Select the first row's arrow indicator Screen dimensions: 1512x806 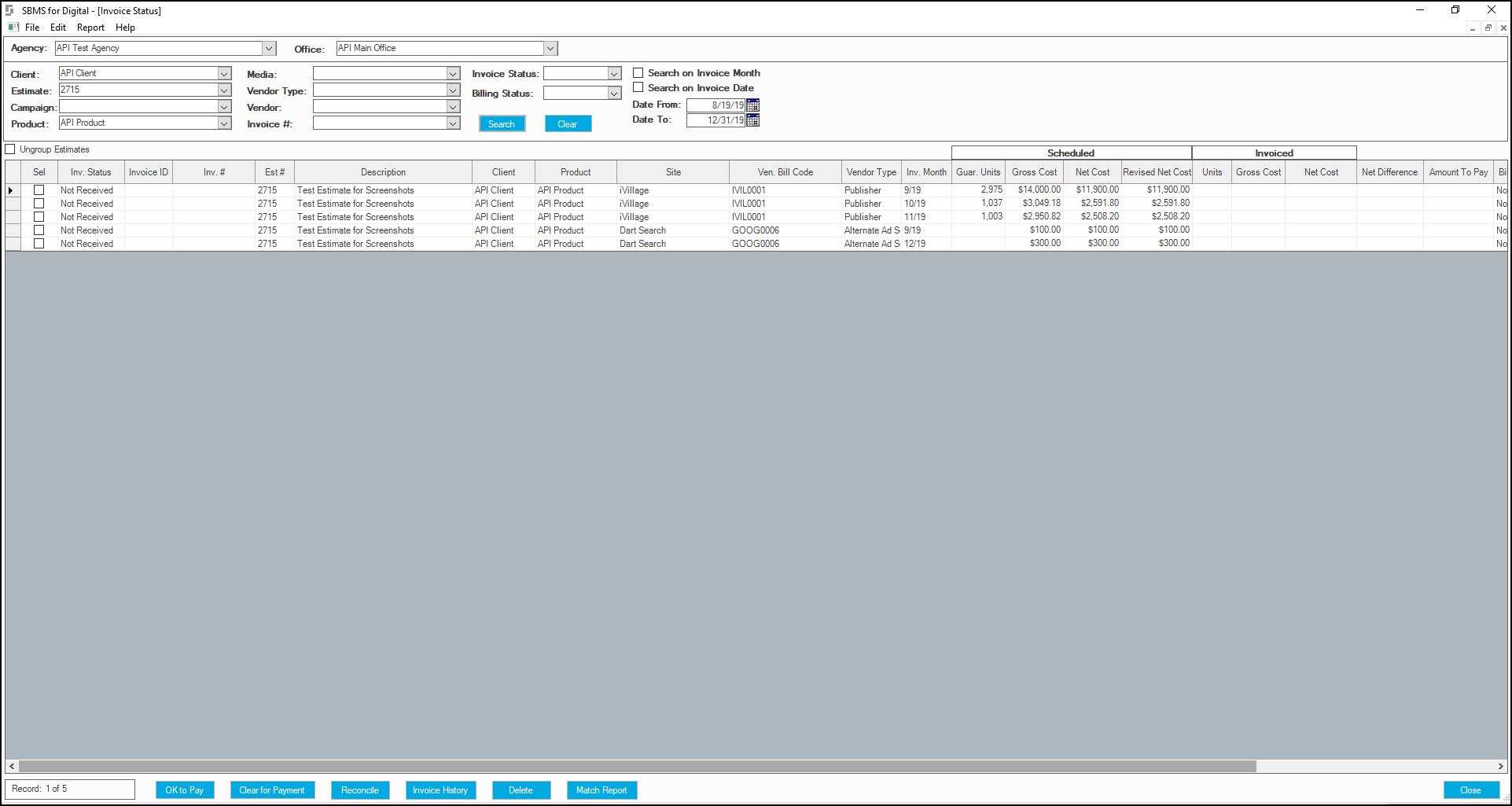pyautogui.click(x=11, y=190)
